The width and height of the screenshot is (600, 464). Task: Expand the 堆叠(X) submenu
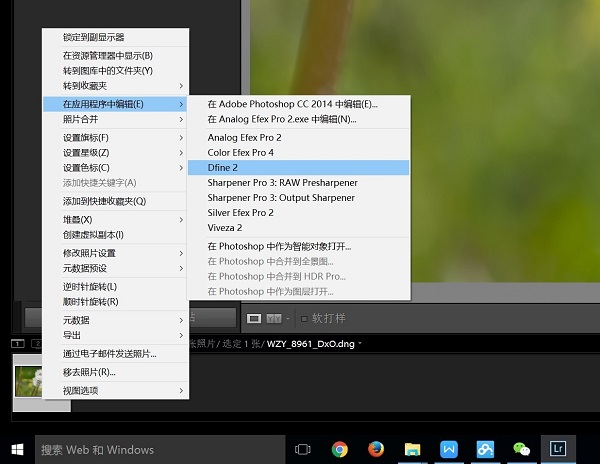(x=115, y=220)
